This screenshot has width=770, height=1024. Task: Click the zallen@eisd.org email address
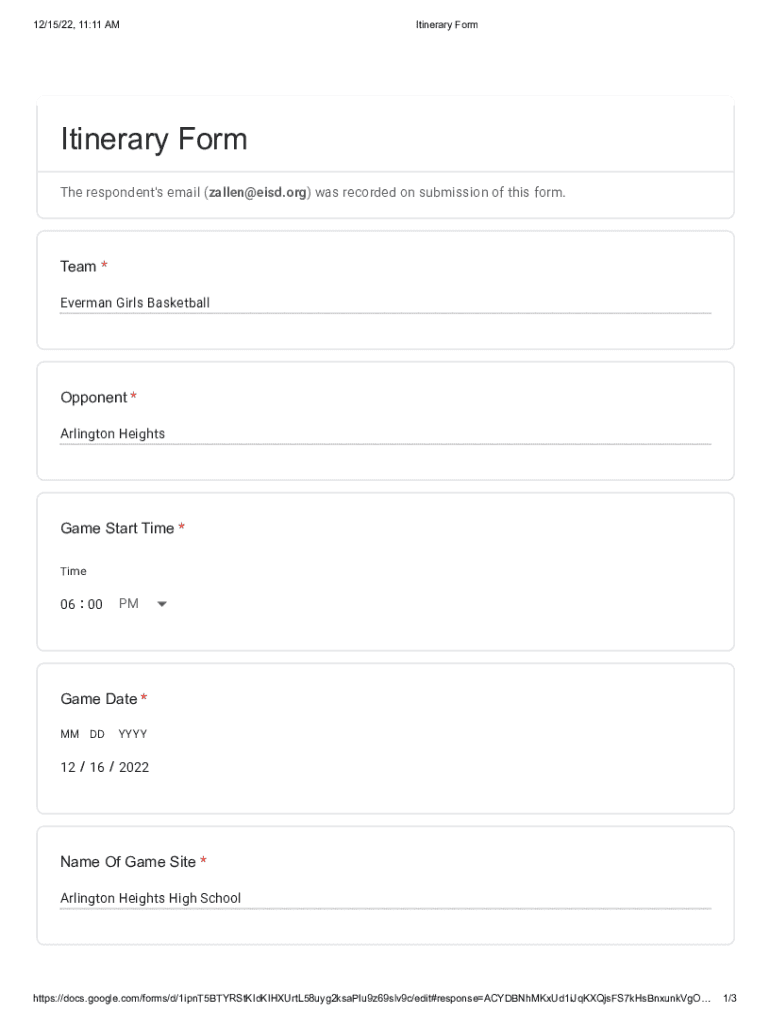(x=258, y=192)
